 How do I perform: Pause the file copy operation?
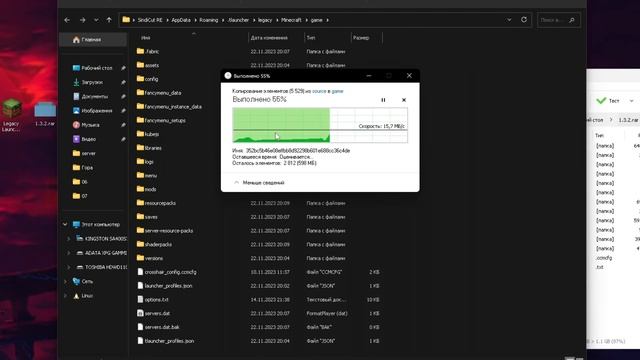point(383,100)
